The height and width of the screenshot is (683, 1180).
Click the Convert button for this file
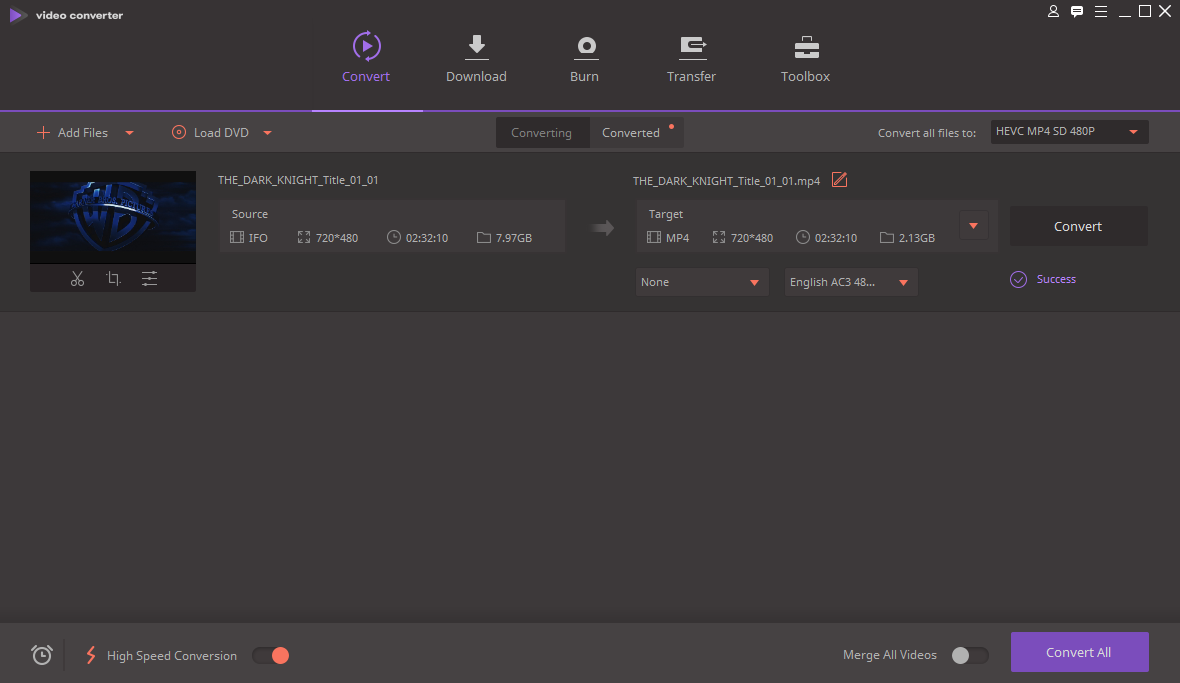point(1078,226)
